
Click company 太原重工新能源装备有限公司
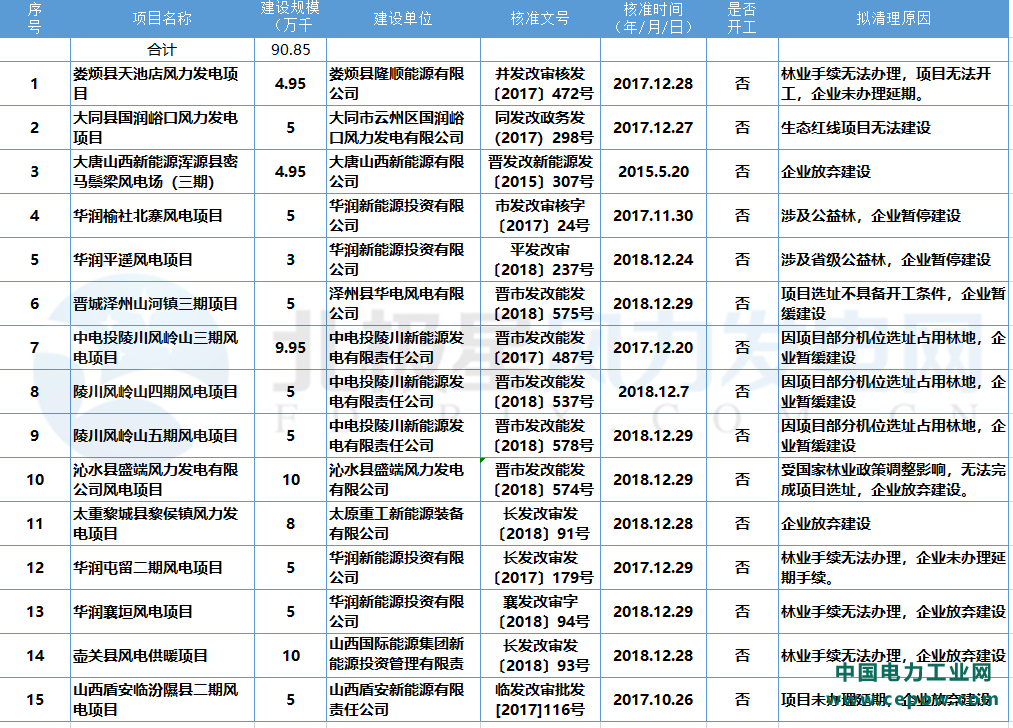[397, 523]
